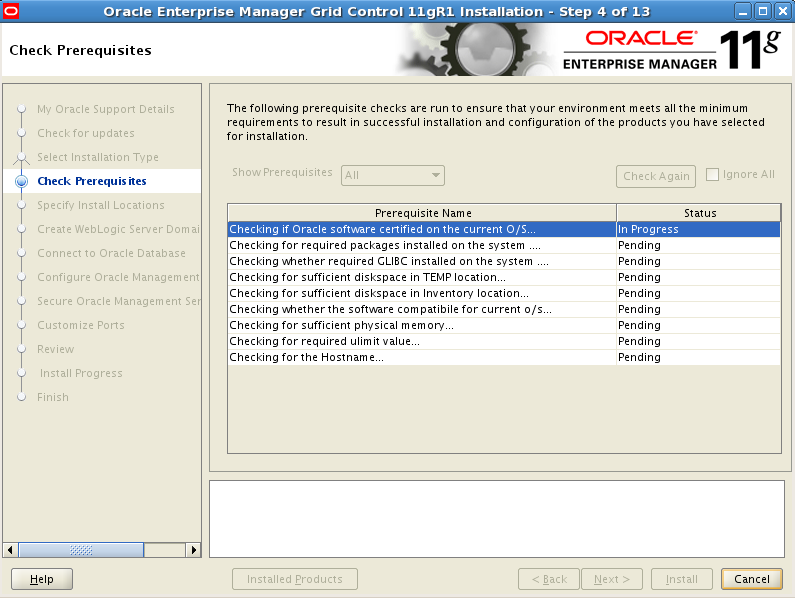
Task: Click Pending status of GLIBC check
Action: (699, 261)
